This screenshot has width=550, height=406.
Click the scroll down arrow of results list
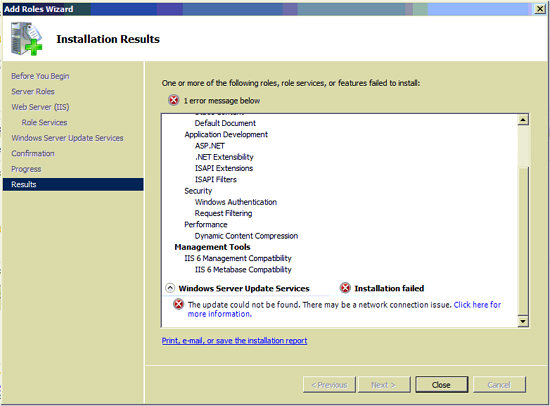[x=523, y=321]
